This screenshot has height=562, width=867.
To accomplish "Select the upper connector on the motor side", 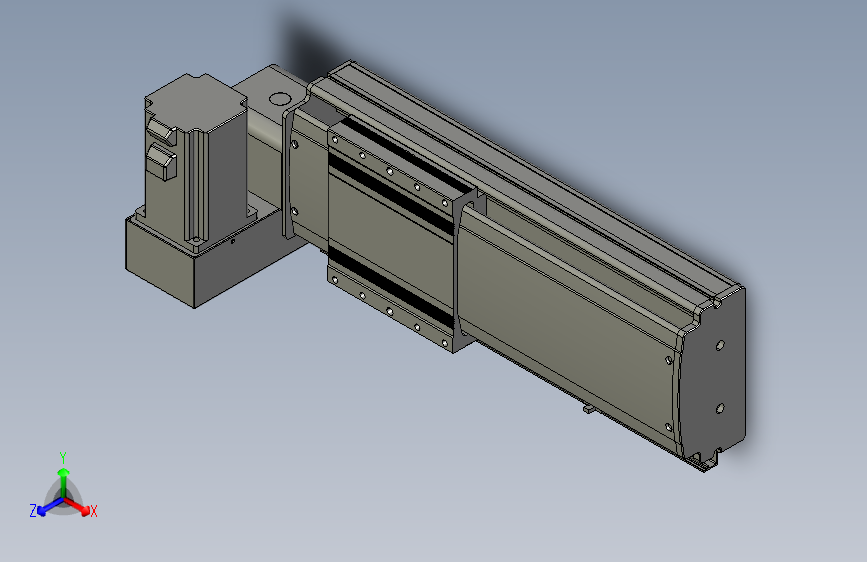I will click(160, 131).
